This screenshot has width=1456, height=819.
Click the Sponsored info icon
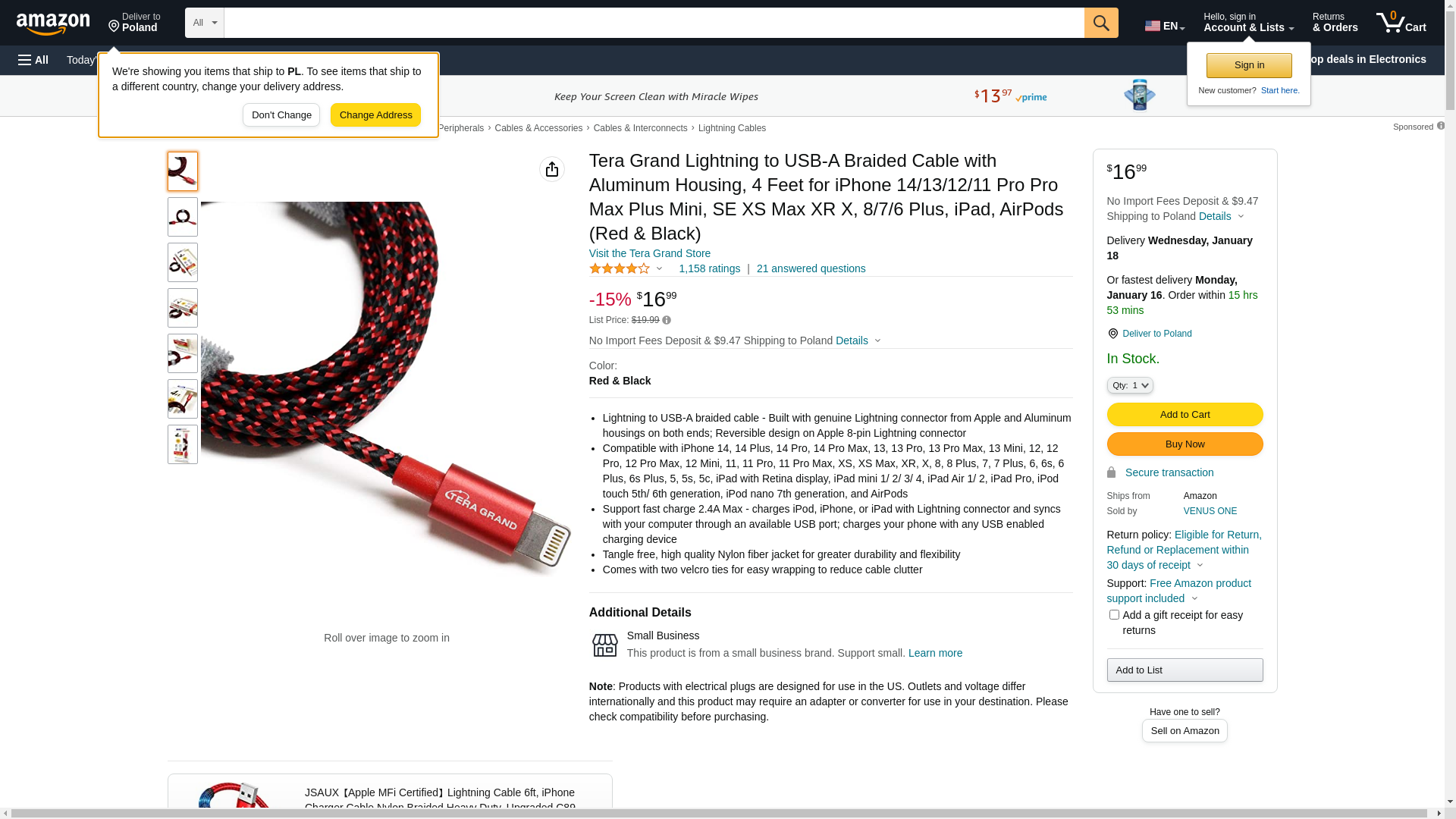tap(1441, 126)
